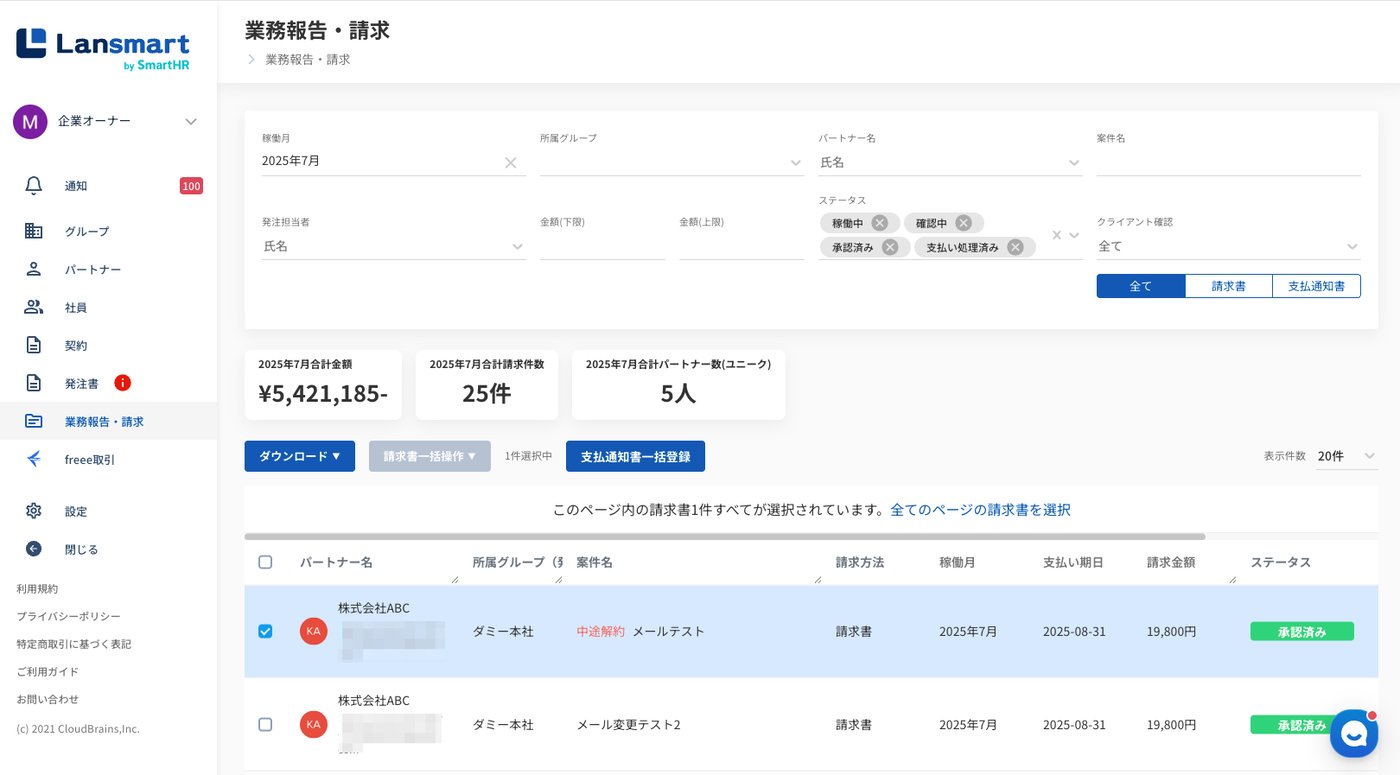
Task: Uncheck the メールテスト row checkbox
Action: tap(265, 631)
